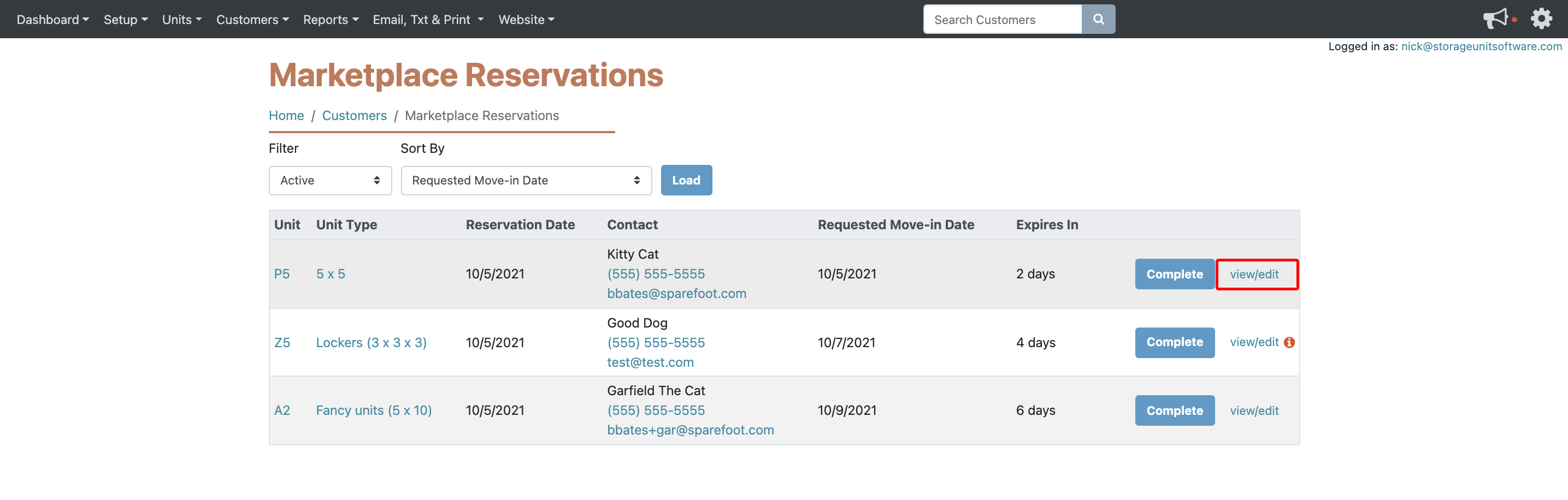Open unit Z5 link
The image size is (1568, 500).
pos(282,342)
